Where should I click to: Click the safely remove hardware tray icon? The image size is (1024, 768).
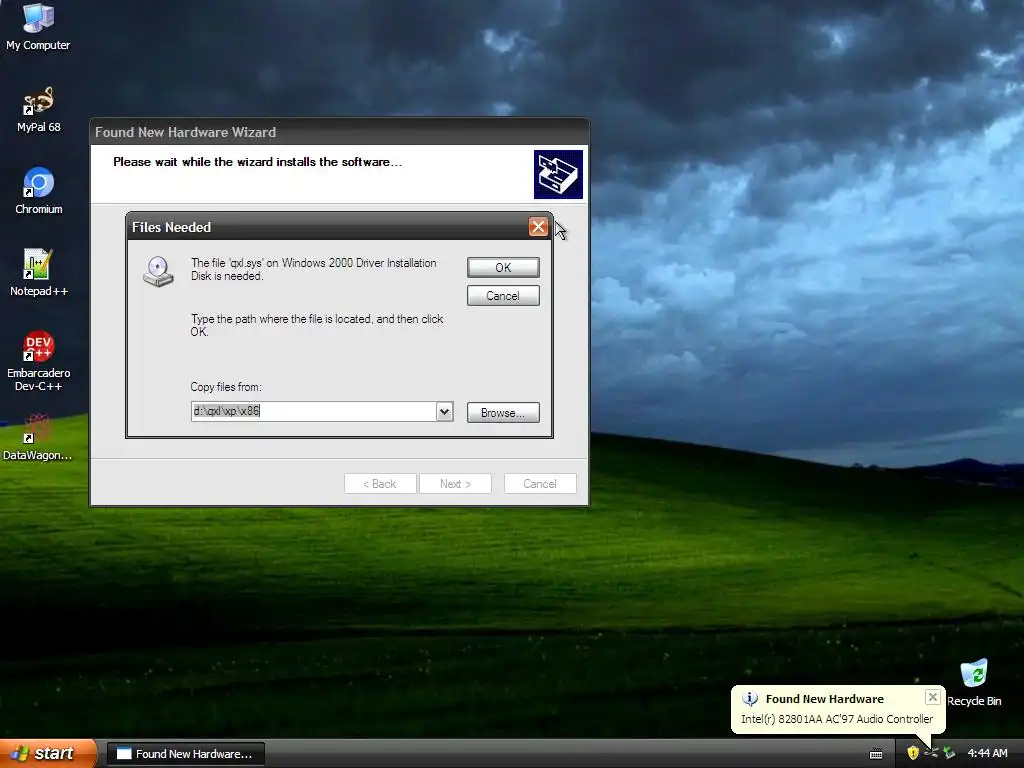coord(949,753)
